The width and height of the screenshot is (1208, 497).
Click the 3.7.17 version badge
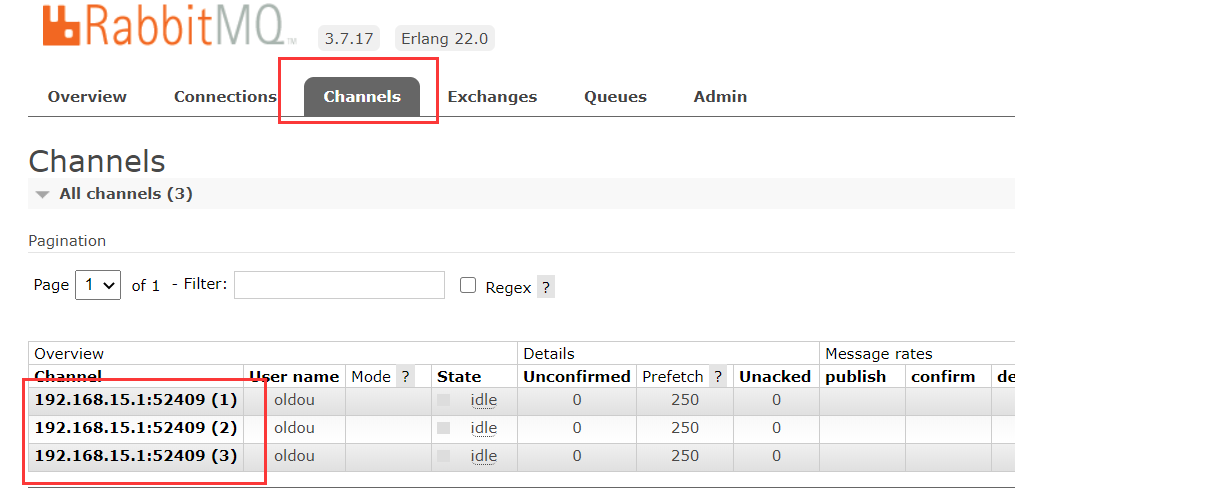point(350,39)
